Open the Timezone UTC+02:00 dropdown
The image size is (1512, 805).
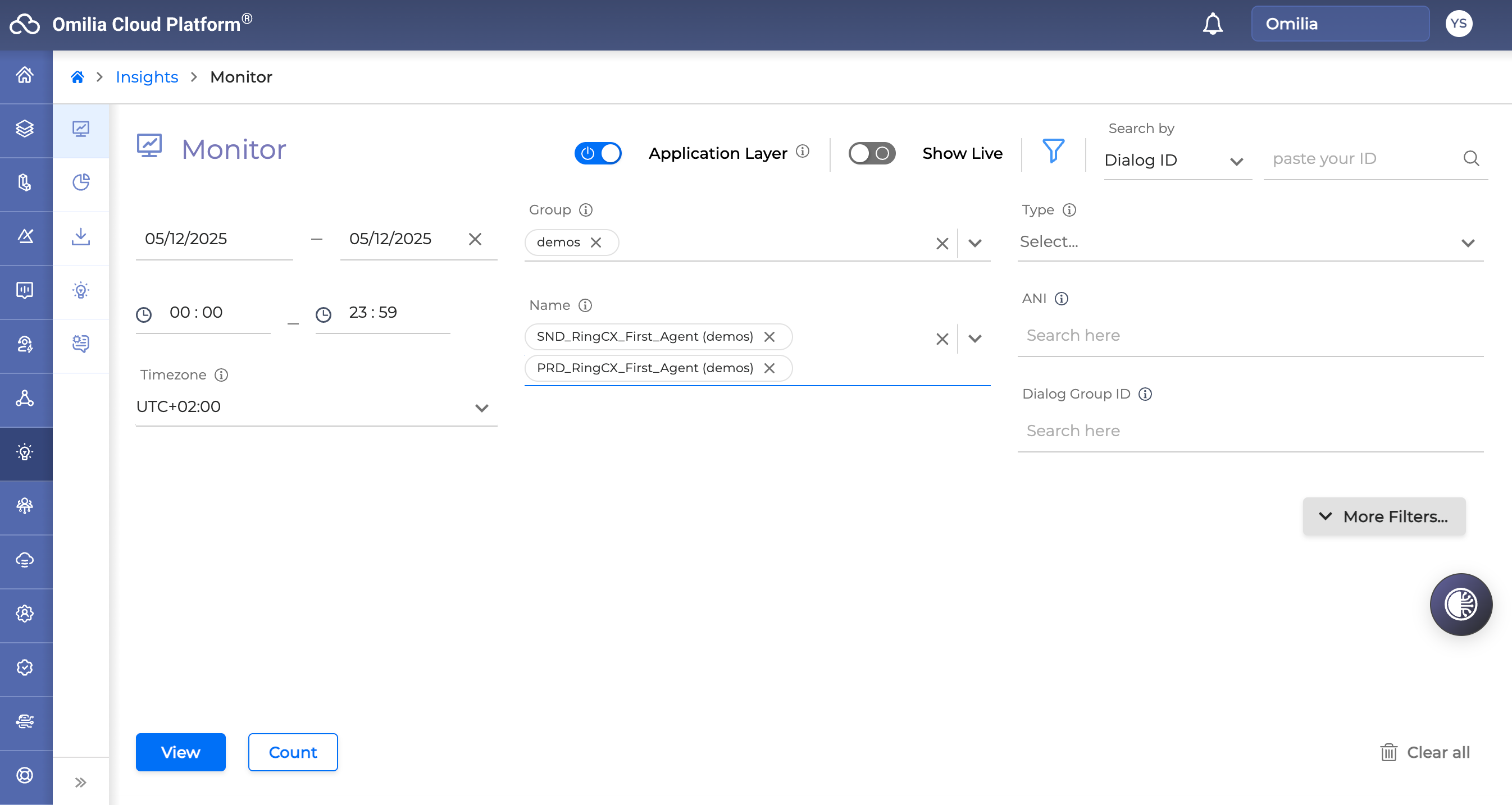[316, 406]
